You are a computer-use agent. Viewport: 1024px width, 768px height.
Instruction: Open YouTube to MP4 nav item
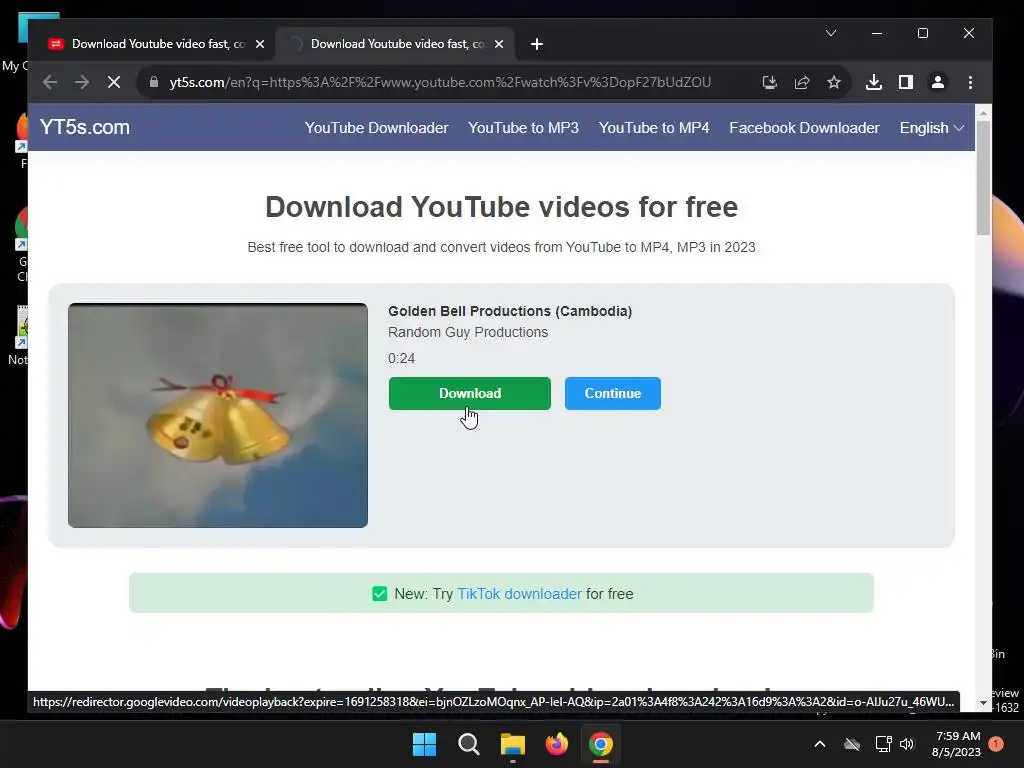coord(654,128)
